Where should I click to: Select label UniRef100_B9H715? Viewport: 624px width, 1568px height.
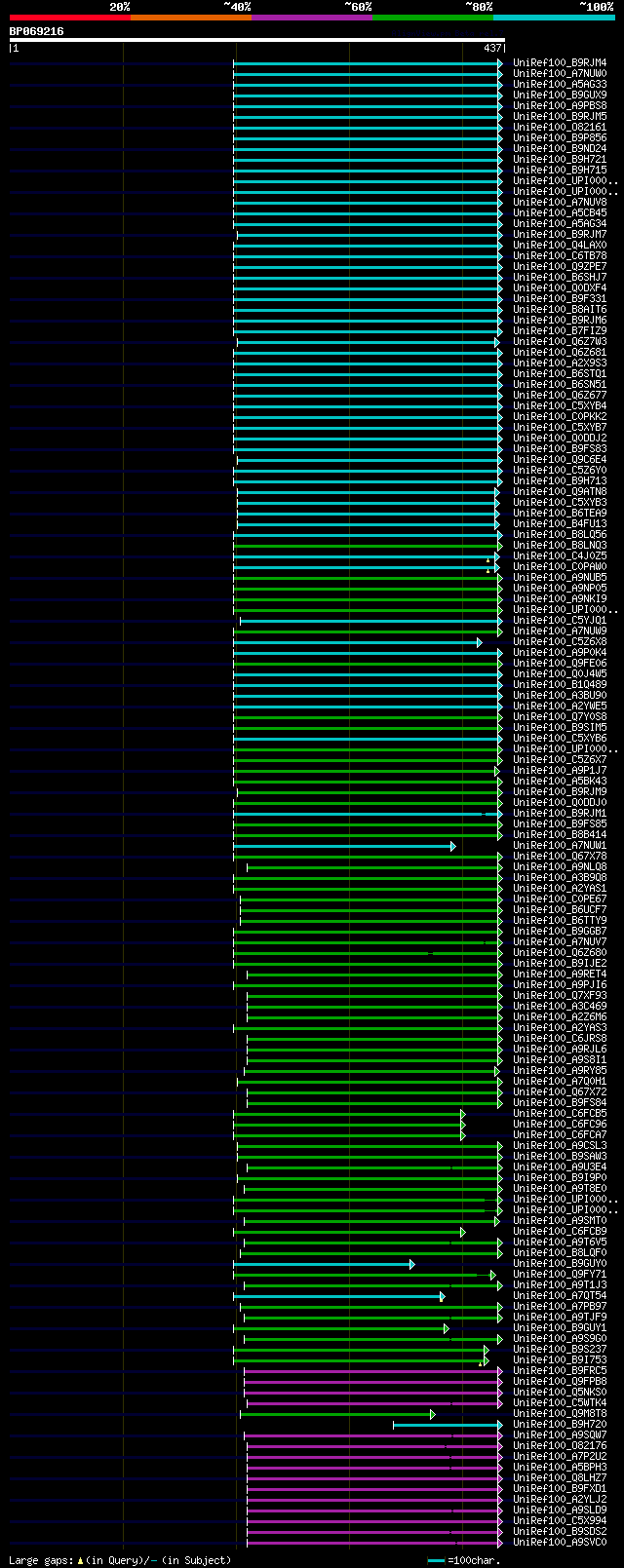[x=560, y=171]
